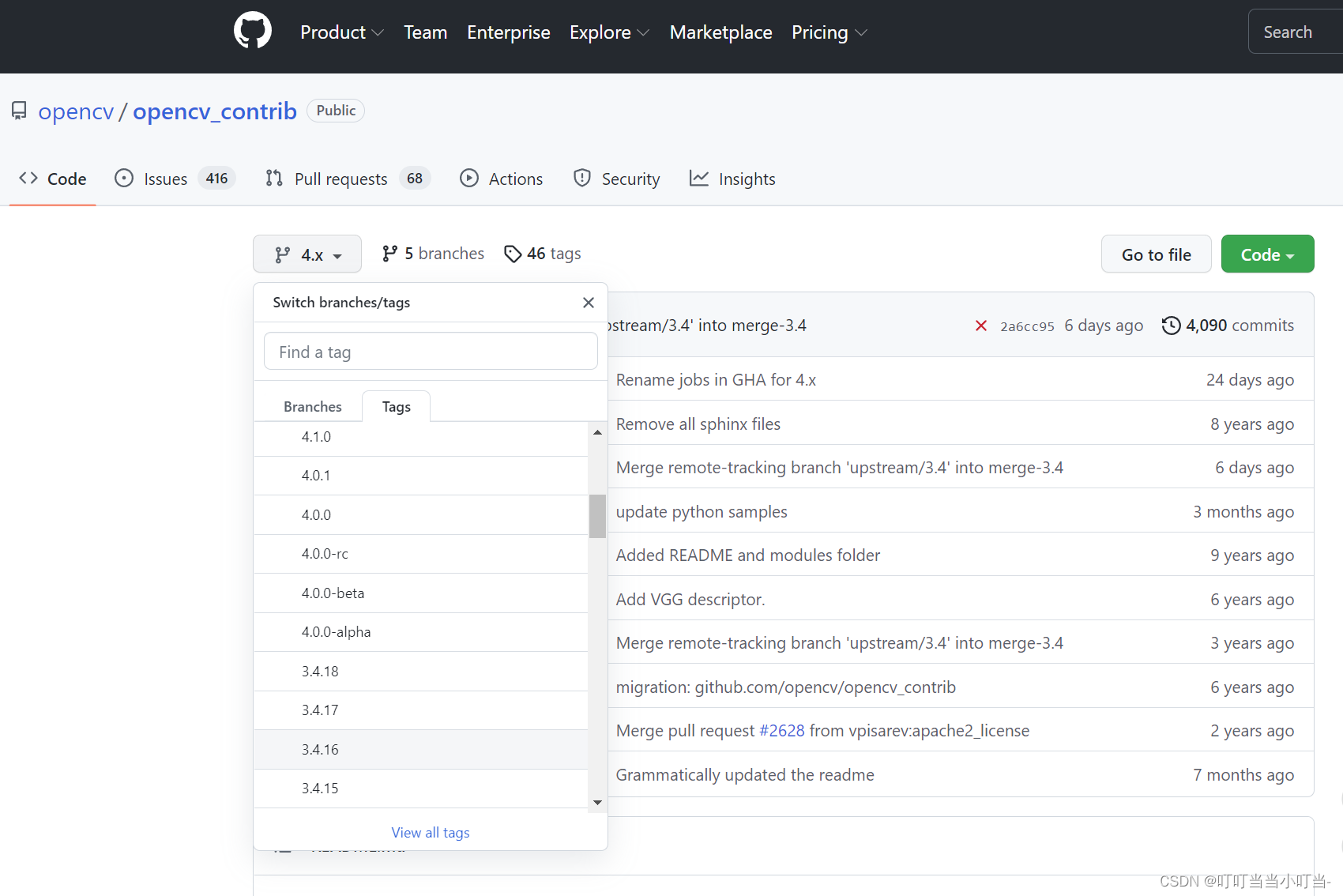Screen dimensions: 1343x896
Task: Select tag 4.0.0-alpha
Action: (x=420, y=632)
